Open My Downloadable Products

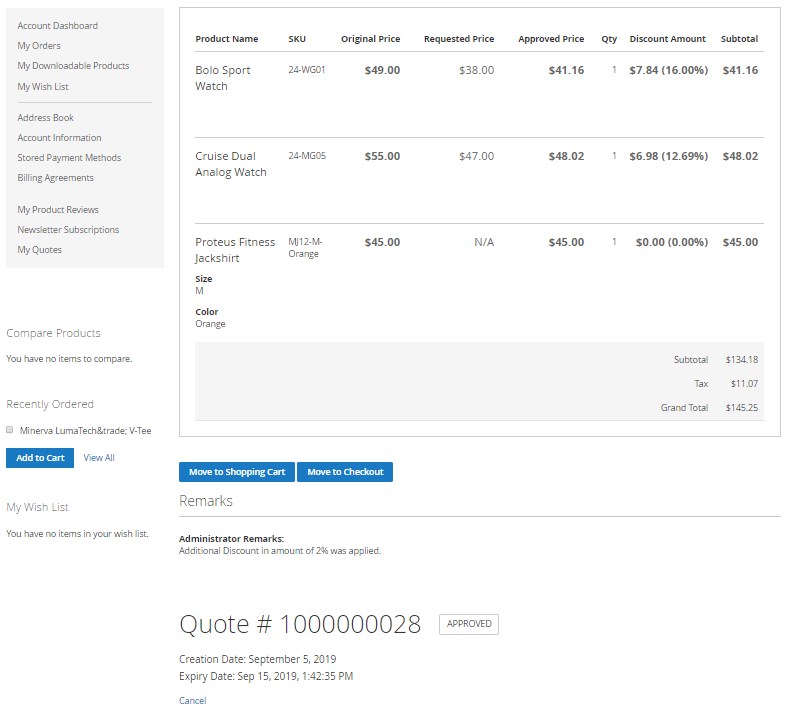(73, 66)
